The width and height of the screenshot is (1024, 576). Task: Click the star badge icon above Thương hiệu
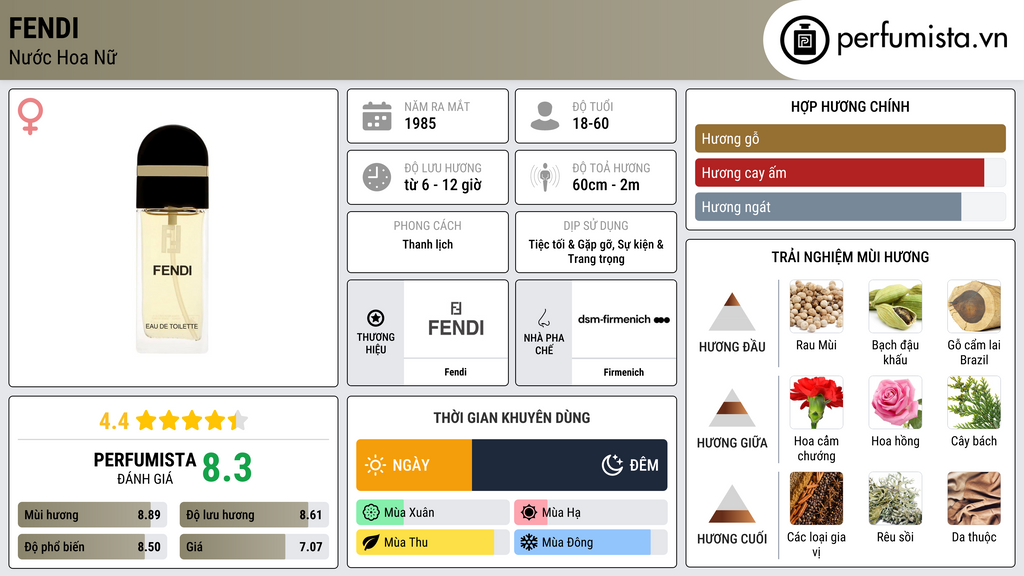(x=376, y=318)
